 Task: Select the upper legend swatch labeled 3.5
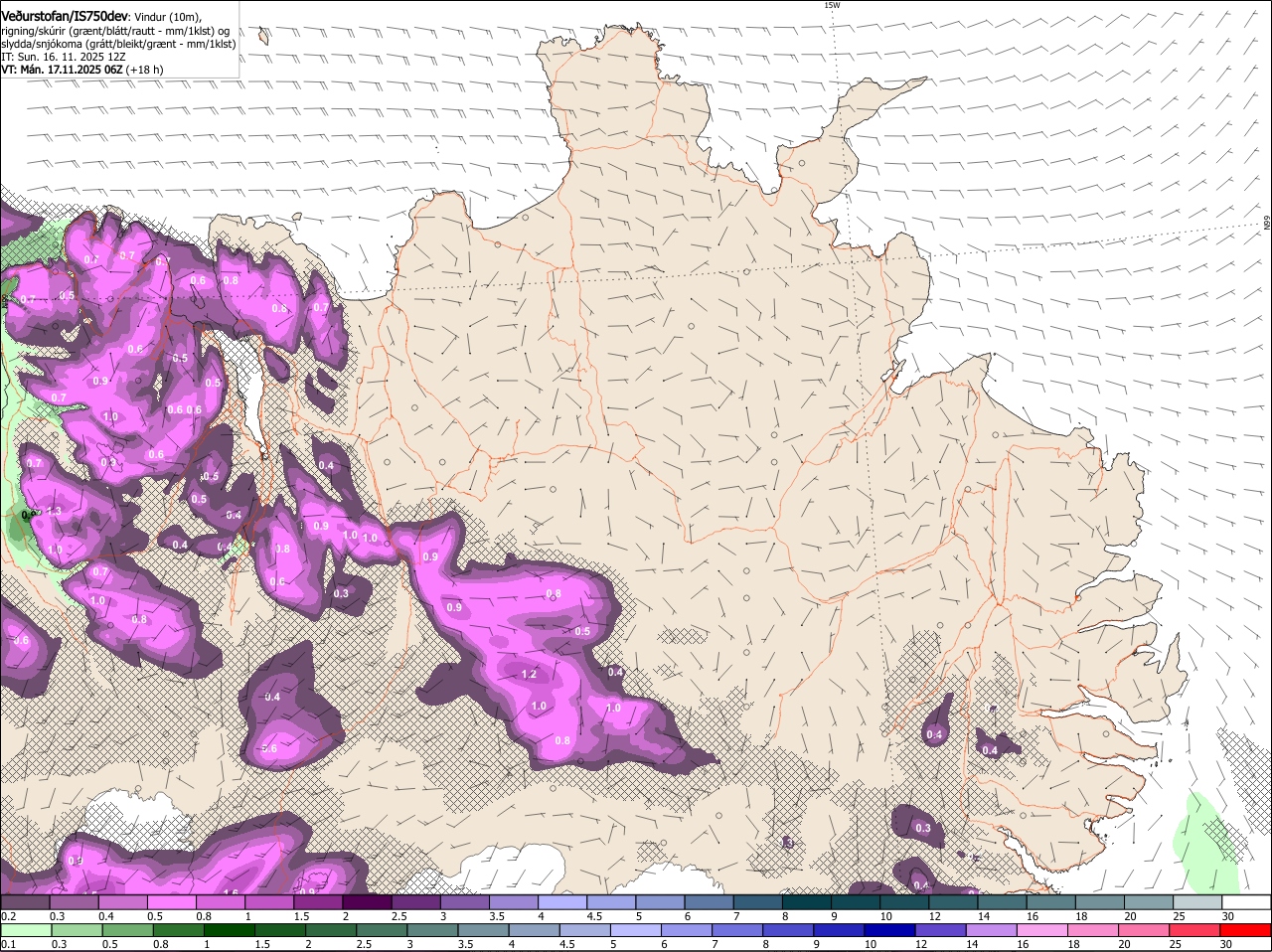pyautogui.click(x=514, y=902)
